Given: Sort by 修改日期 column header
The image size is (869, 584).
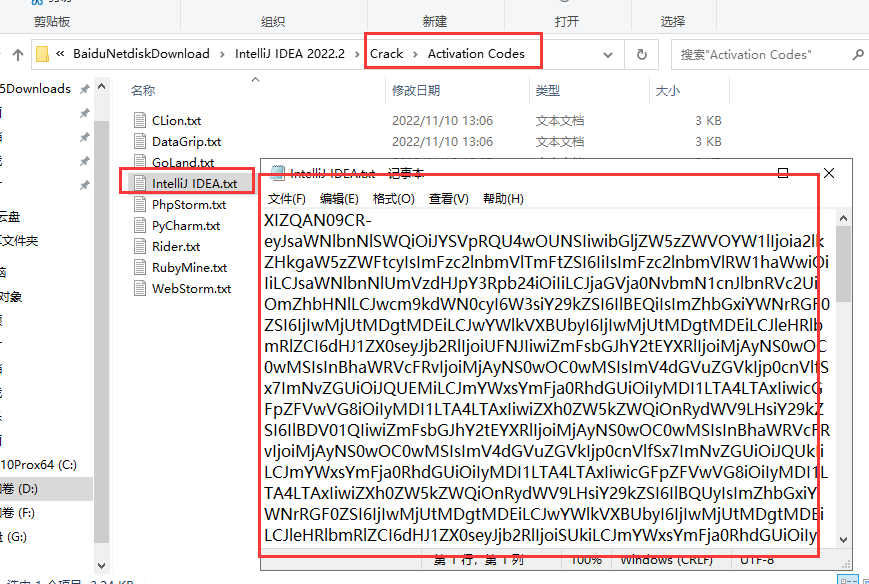Looking at the screenshot, I should point(416,90).
